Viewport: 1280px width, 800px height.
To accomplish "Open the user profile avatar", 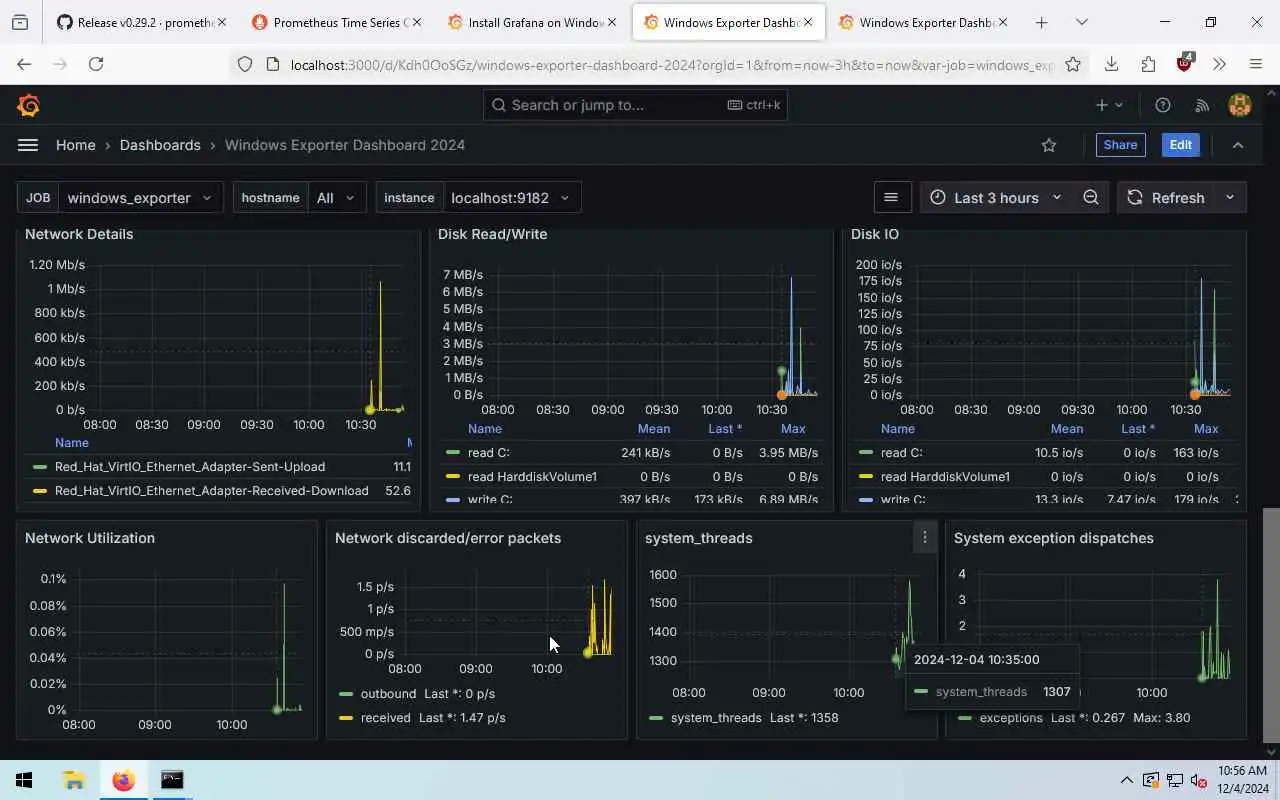I will pyautogui.click(x=1240, y=105).
